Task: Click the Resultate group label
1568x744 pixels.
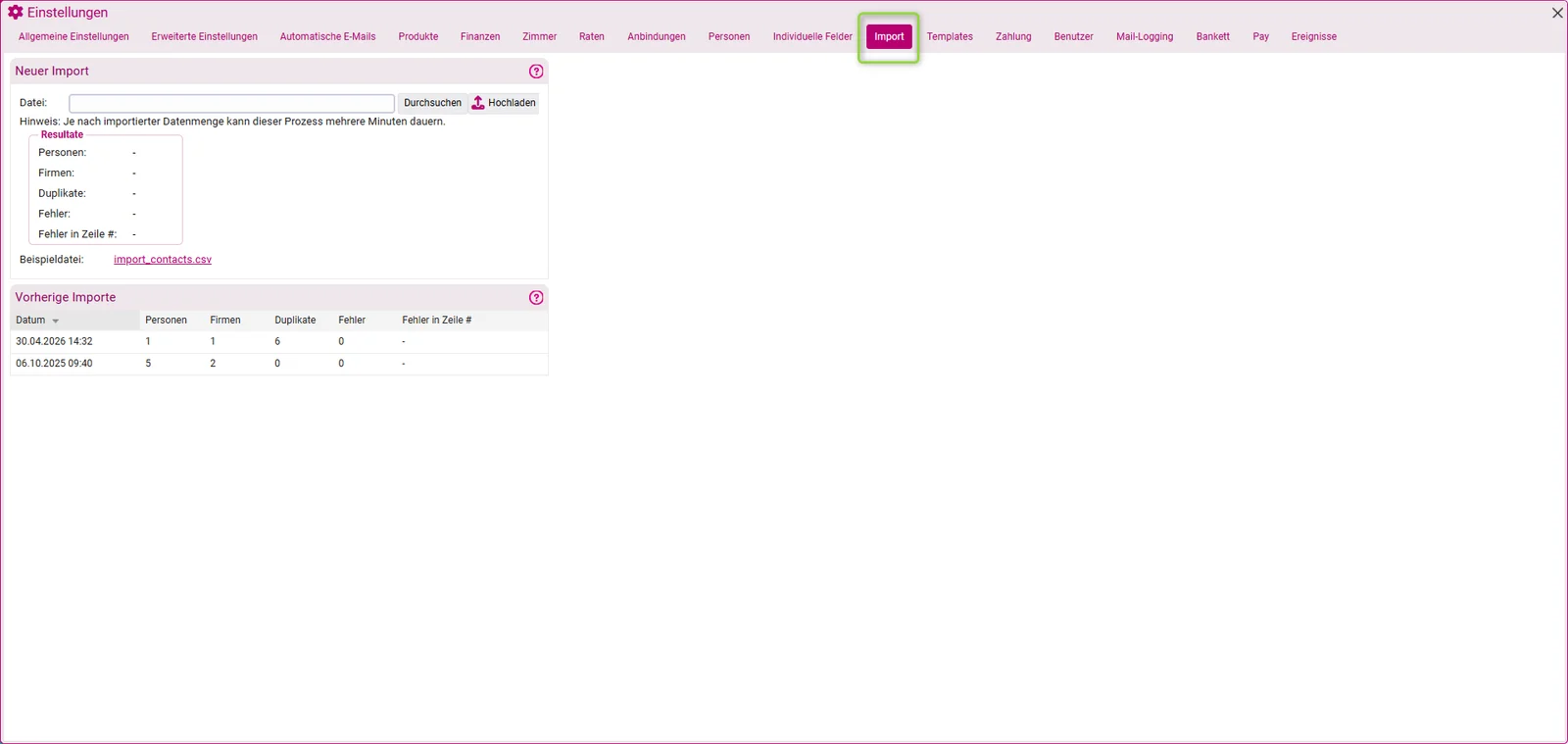Action: click(x=62, y=135)
